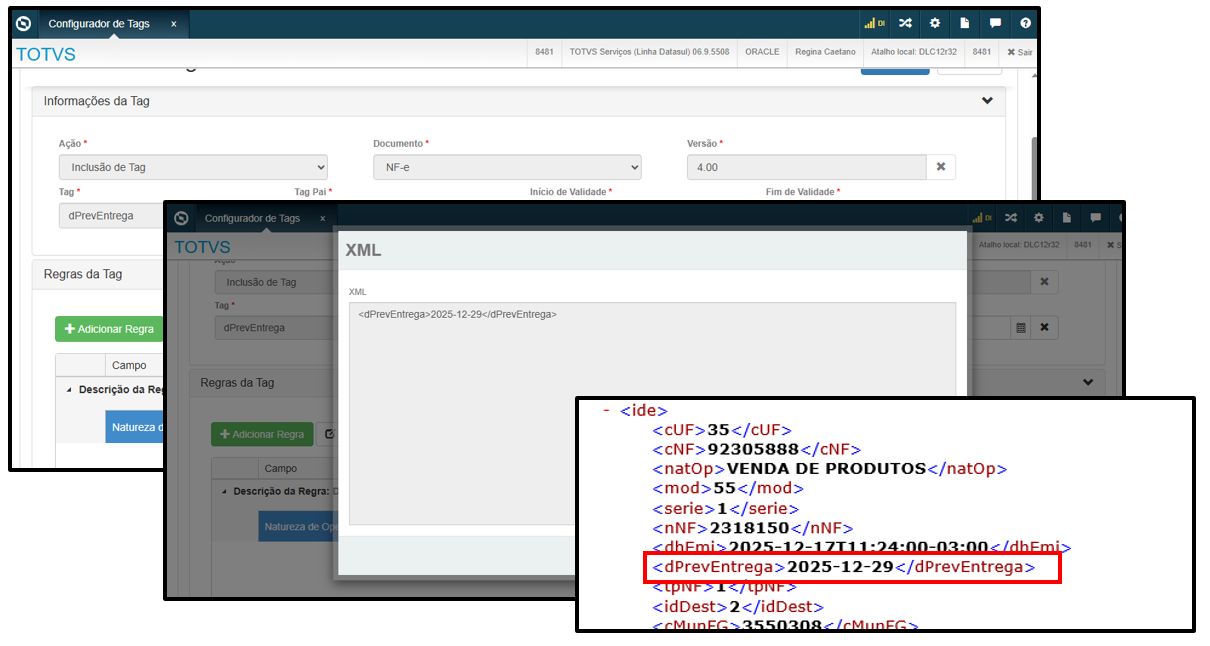Screen dimensions: 1210x646
Task: Close the back window's Configurador de Tags tab
Action: click(x=173, y=23)
